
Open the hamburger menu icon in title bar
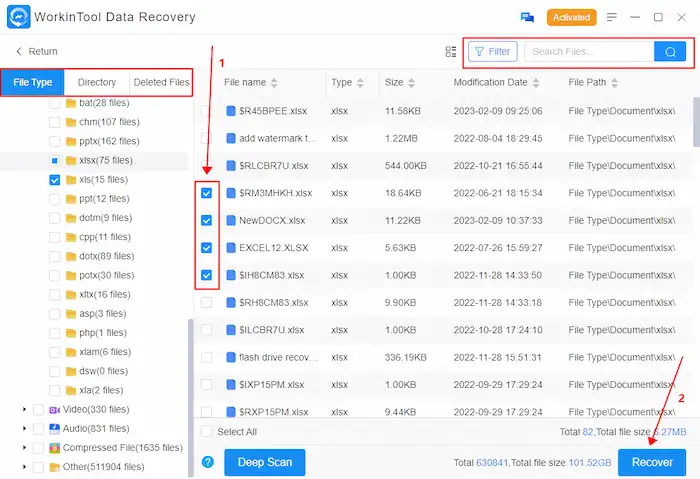[612, 17]
